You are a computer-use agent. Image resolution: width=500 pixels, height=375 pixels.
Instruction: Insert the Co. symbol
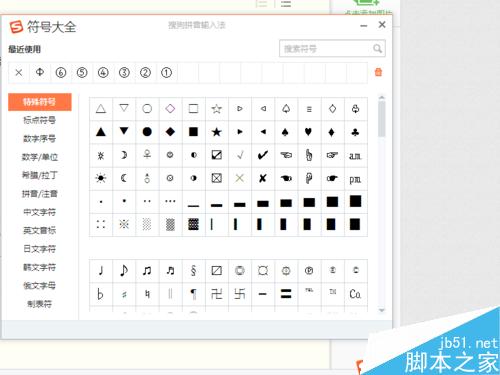(x=355, y=294)
